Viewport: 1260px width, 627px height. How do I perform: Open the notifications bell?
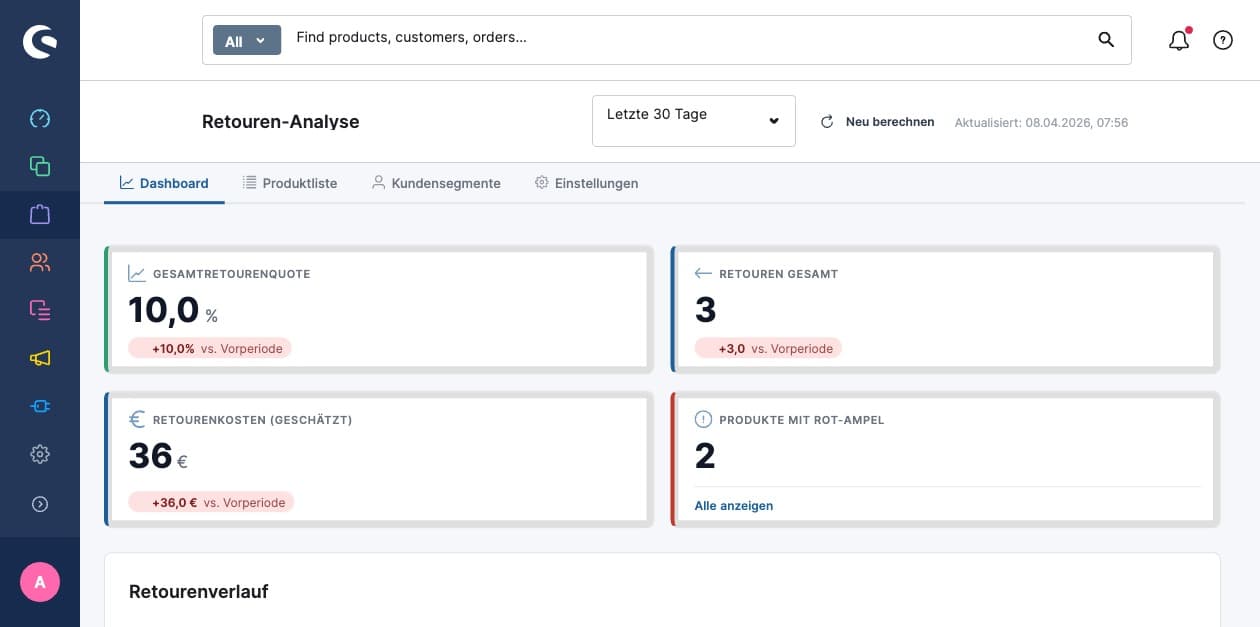click(x=1180, y=39)
